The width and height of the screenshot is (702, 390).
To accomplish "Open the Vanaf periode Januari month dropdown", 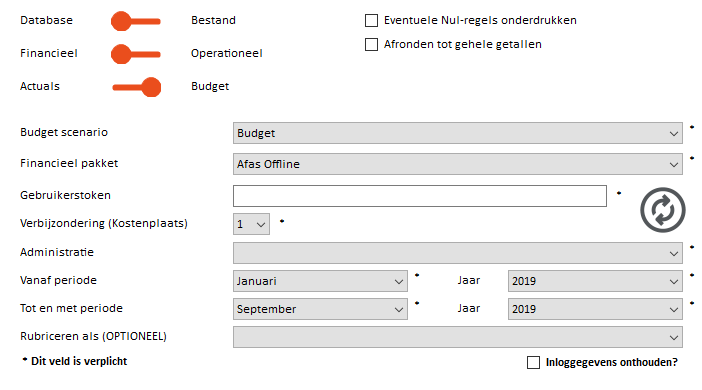I will 320,281.
